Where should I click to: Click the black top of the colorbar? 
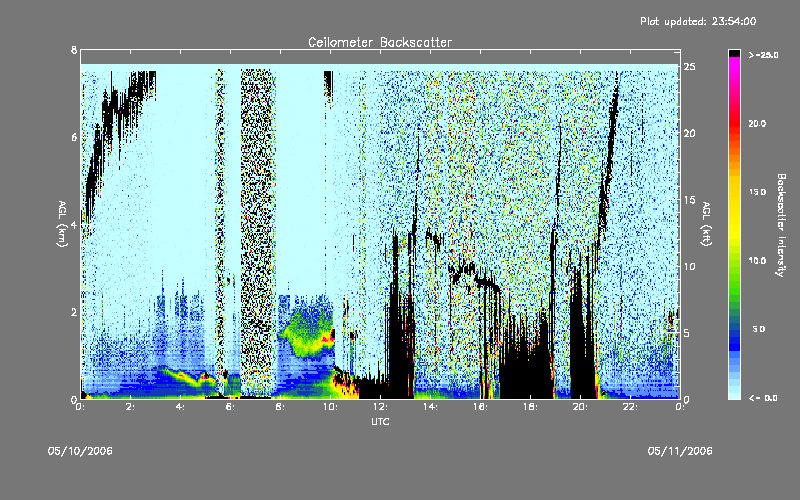734,54
